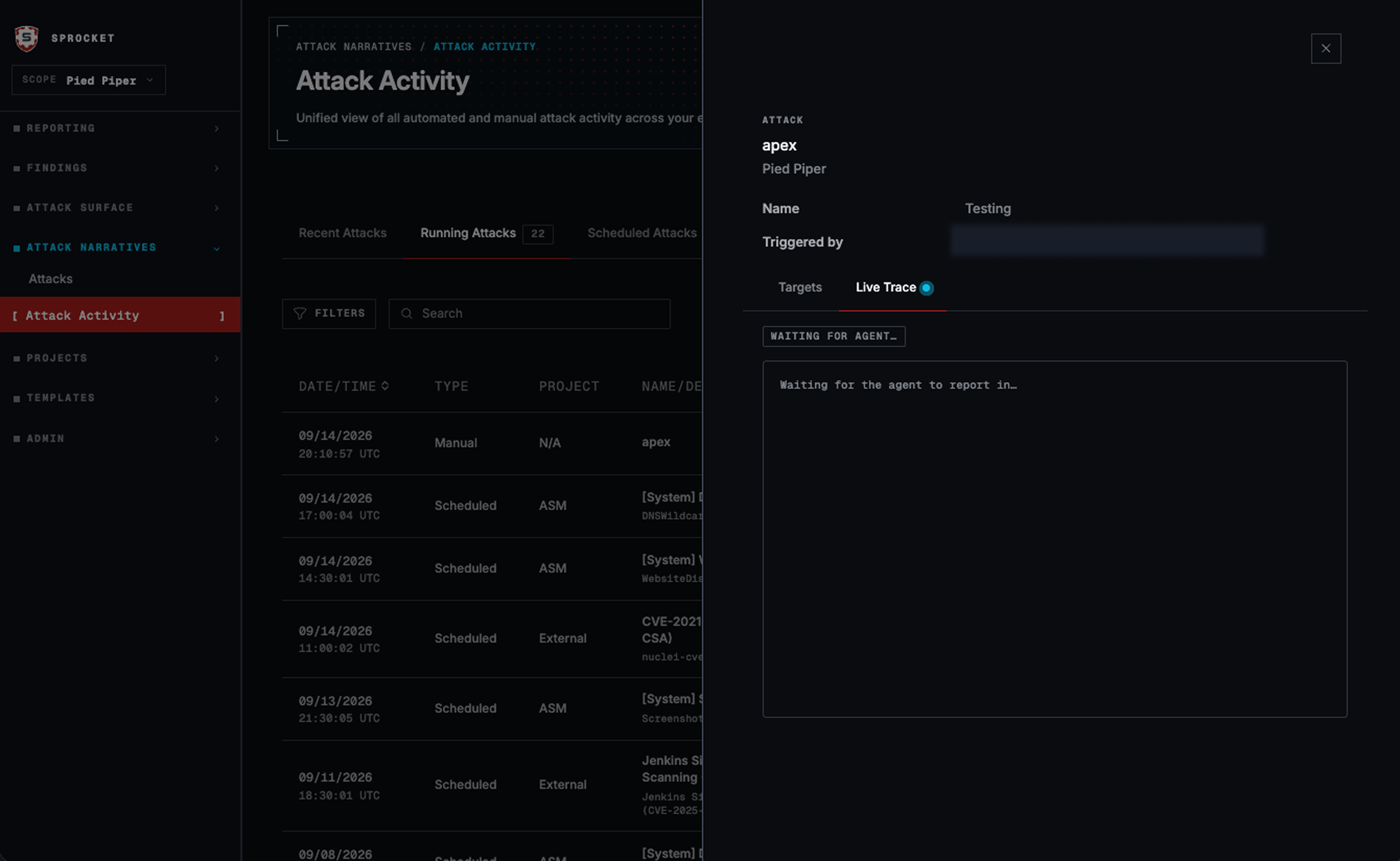
Task: Switch to Running Attacks tab
Action: tap(468, 233)
